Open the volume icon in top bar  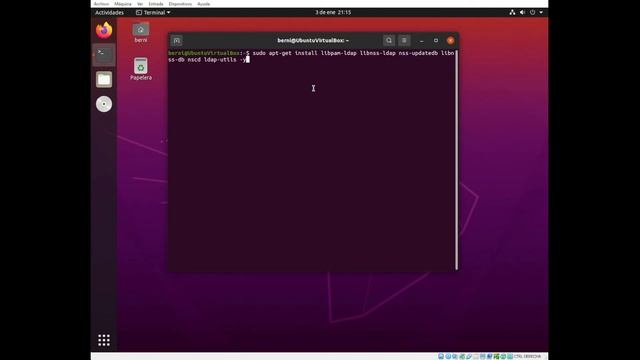(522, 13)
